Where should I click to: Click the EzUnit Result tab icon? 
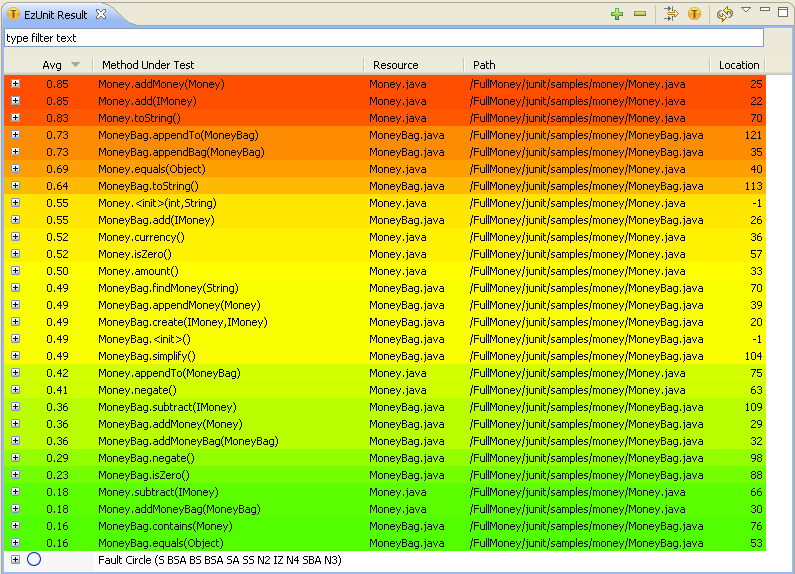tap(14, 15)
